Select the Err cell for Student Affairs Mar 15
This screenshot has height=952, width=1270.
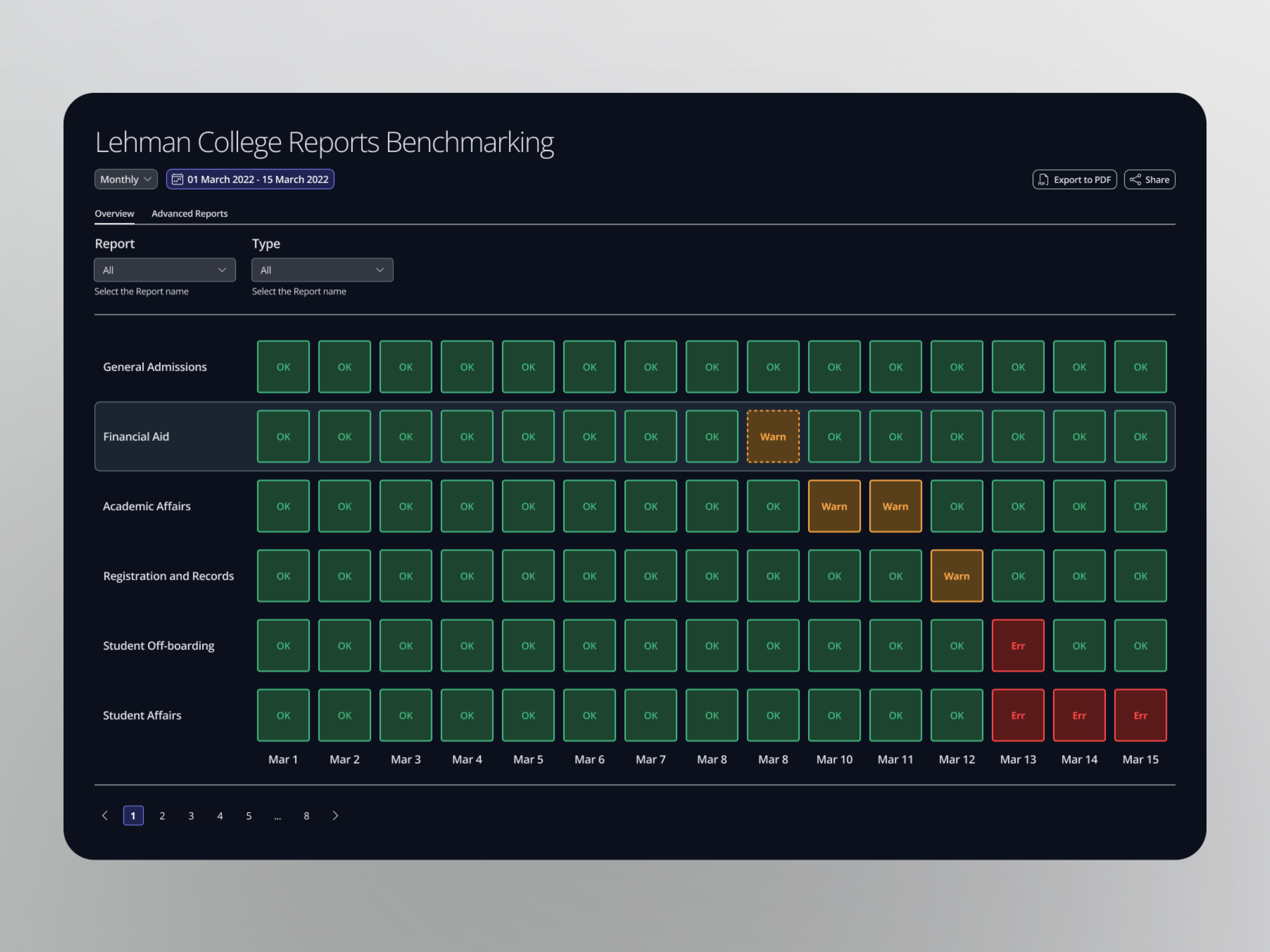coord(1140,715)
